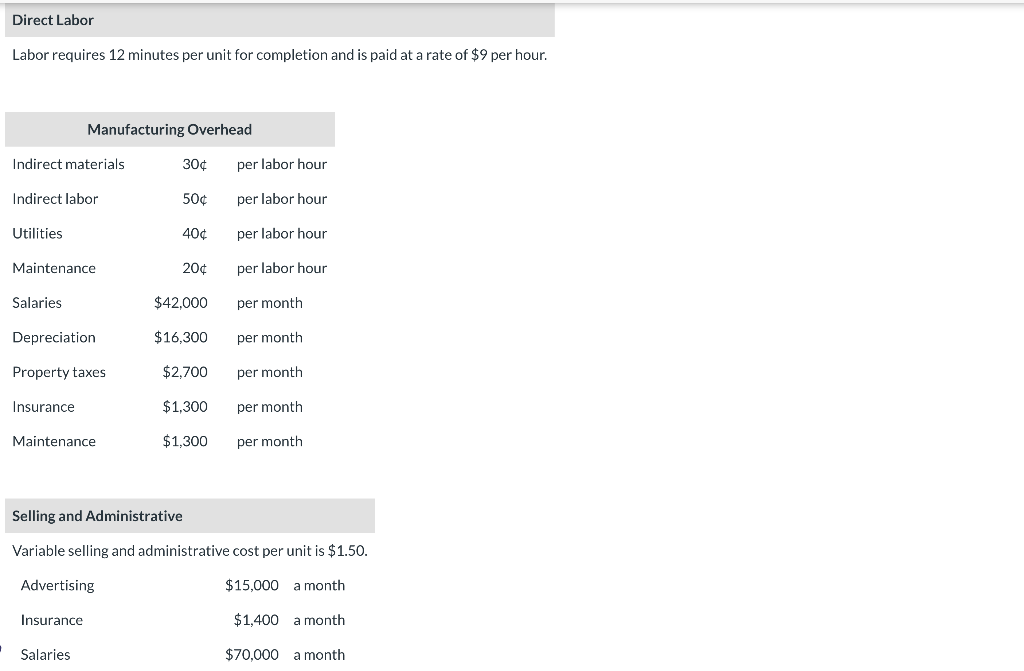Select the variable selling cost $1.50 sentence
This screenshot has width=1024, height=671.
click(190, 551)
